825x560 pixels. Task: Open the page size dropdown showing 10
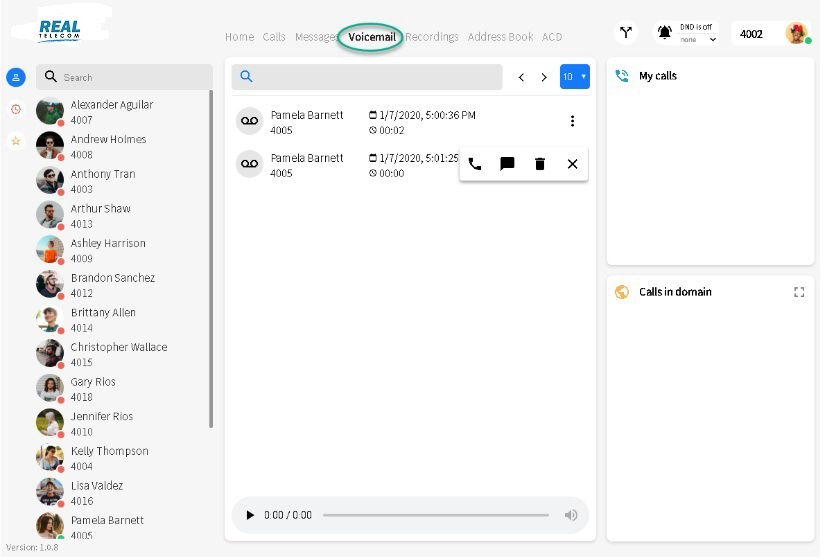(x=574, y=77)
